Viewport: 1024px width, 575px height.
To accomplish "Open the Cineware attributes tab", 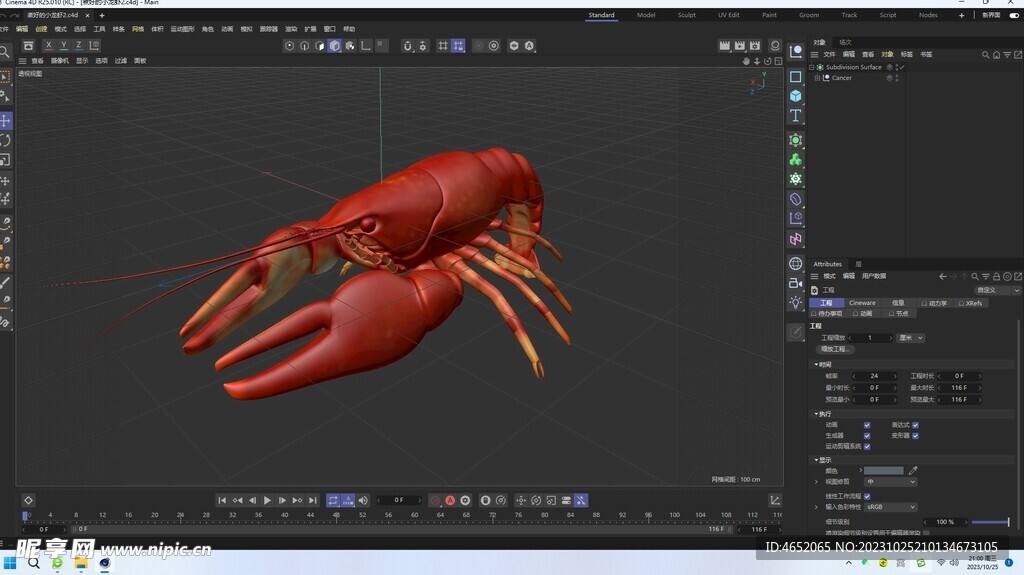I will click(x=862, y=303).
